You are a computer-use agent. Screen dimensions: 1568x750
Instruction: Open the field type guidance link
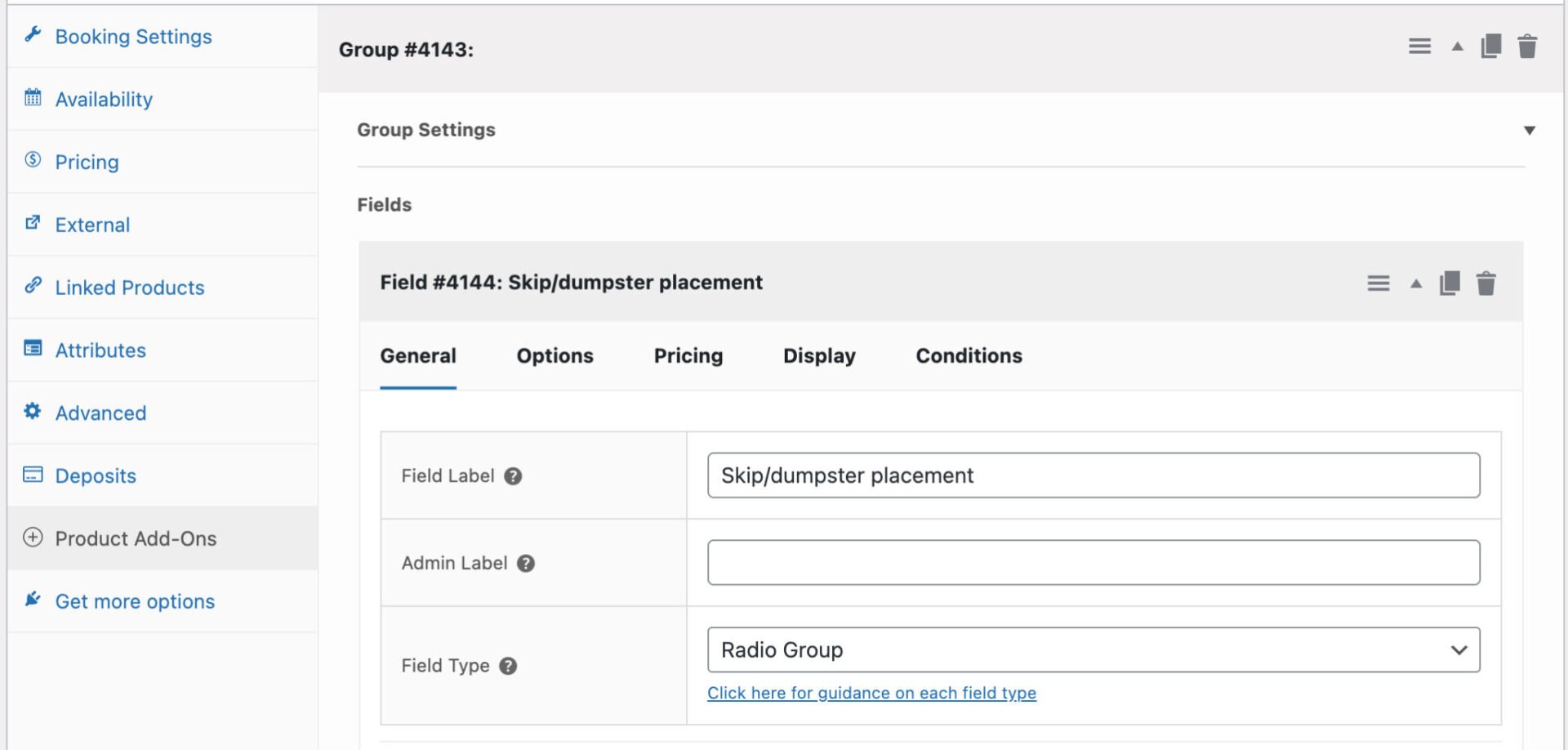click(871, 692)
